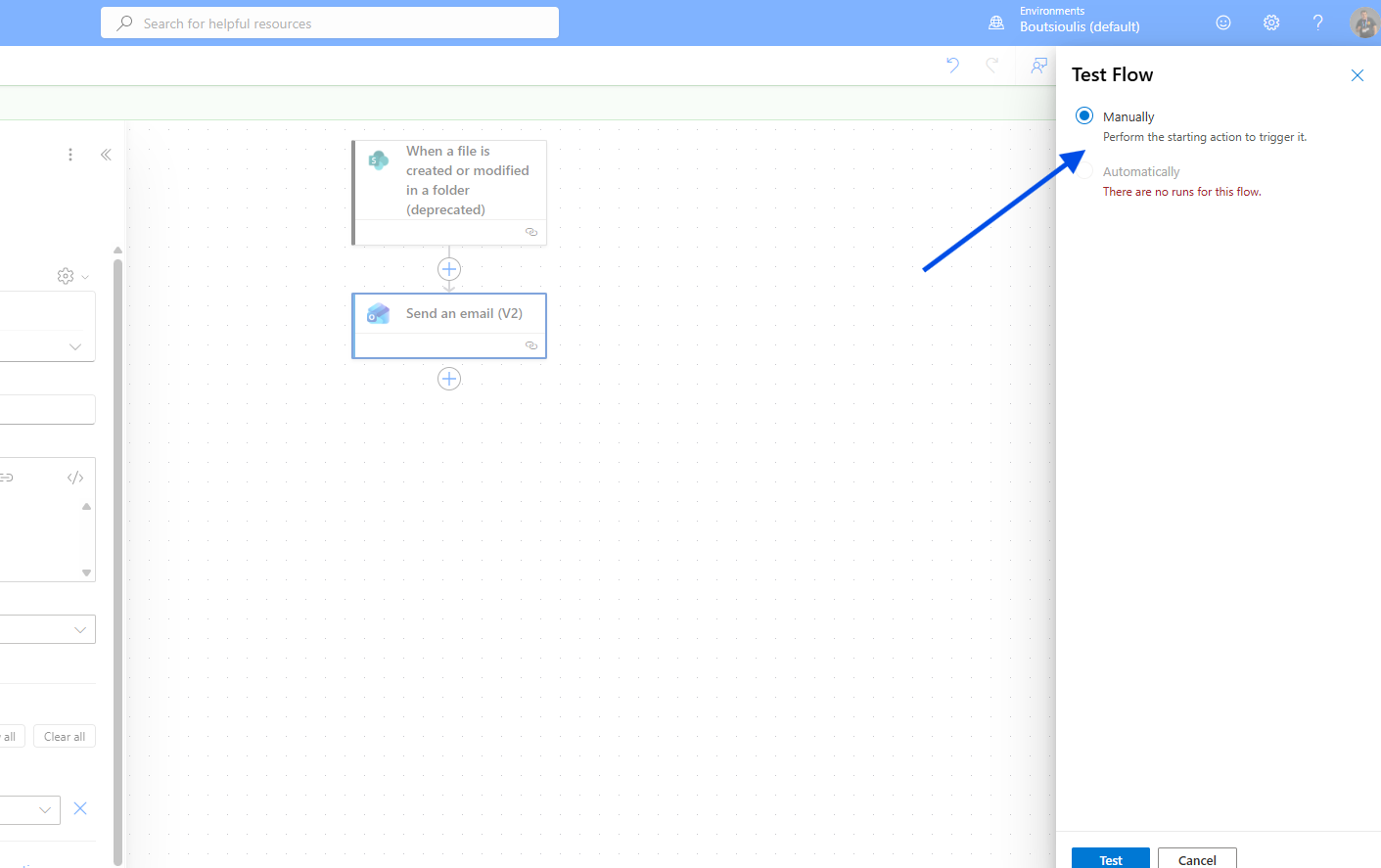Click the insert step plus below trigger

pyautogui.click(x=449, y=269)
